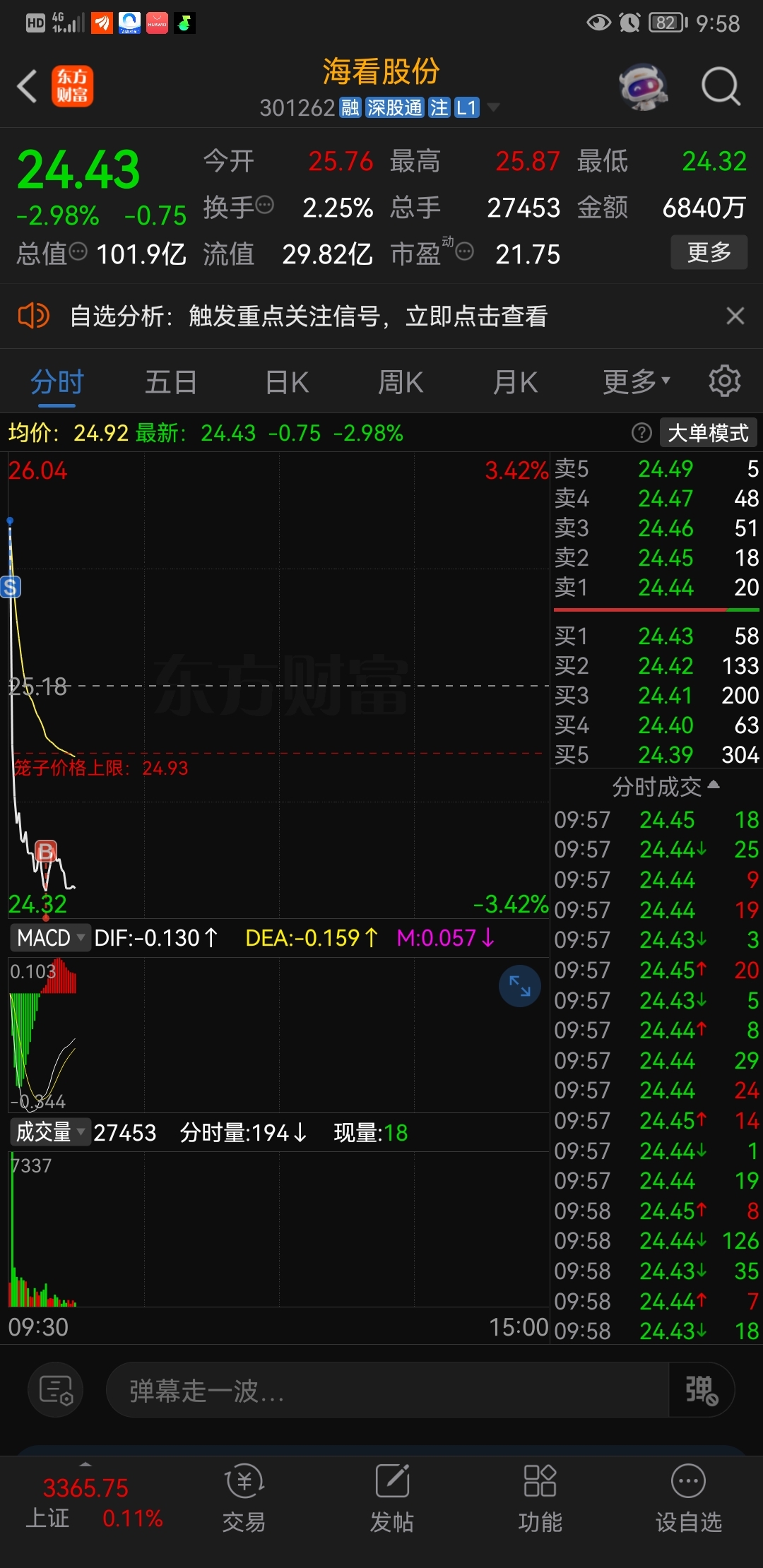Click the 更多 quote details button
This screenshot has width=763, height=1568.
(x=709, y=252)
